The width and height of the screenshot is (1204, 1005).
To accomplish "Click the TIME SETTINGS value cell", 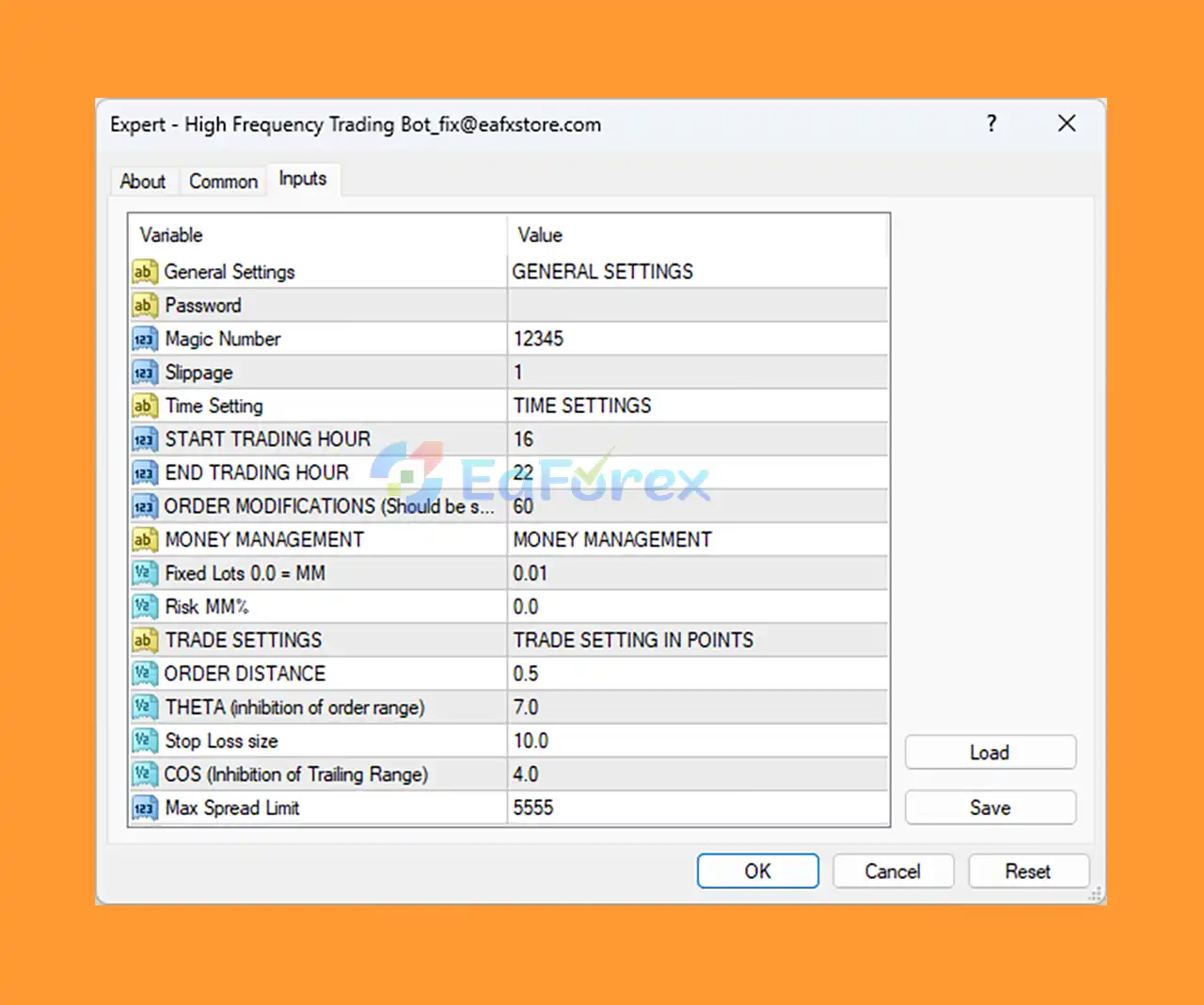I will click(697, 406).
